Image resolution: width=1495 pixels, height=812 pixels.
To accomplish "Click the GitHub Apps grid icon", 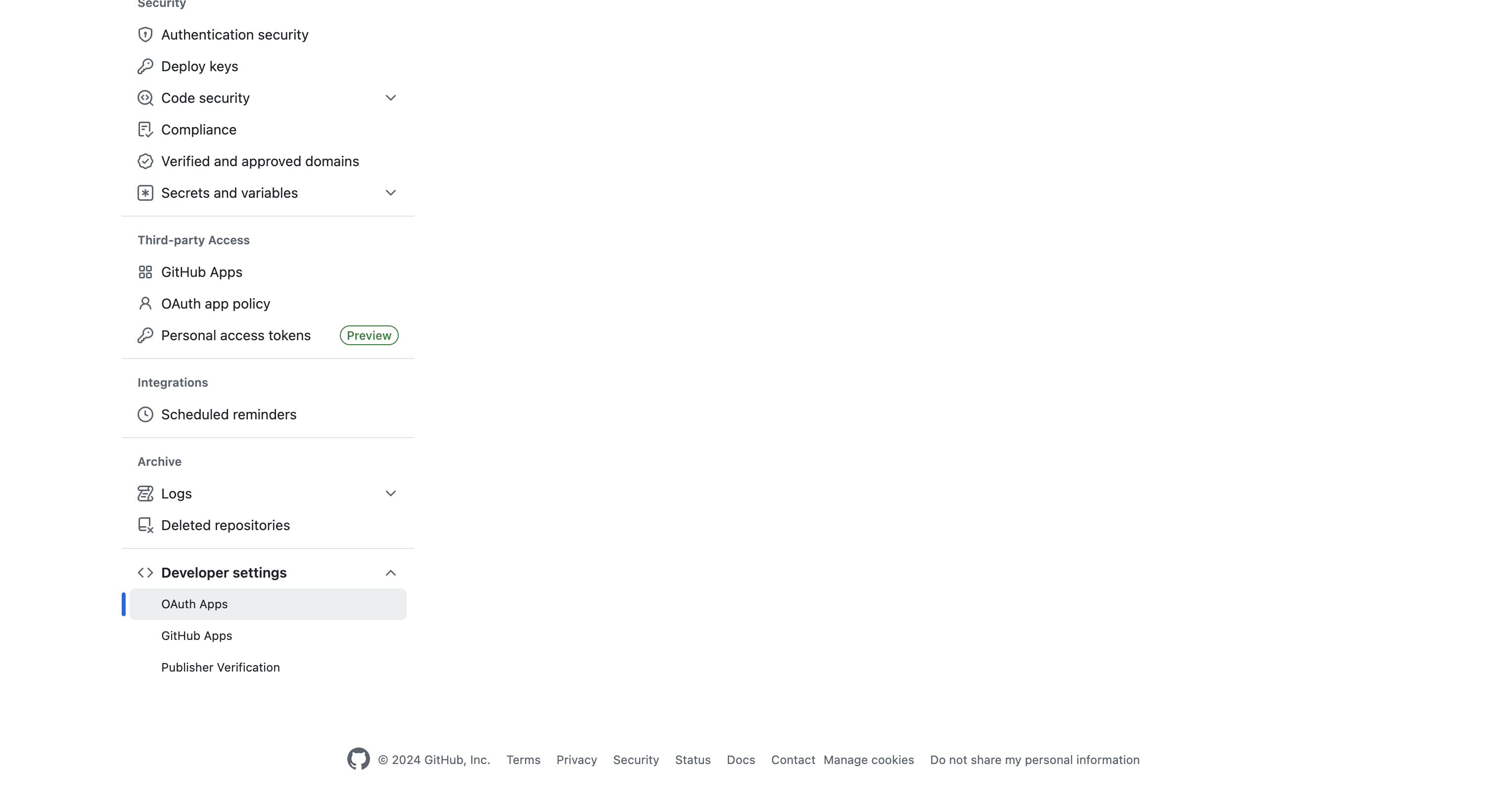I will [x=145, y=272].
